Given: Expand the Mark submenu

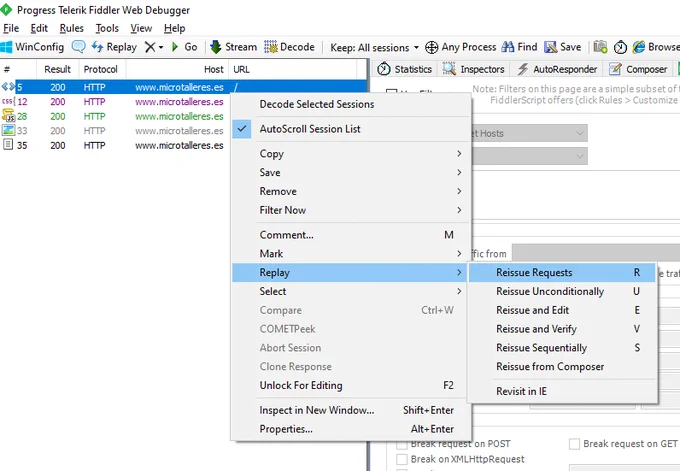Looking at the screenshot, I should [x=350, y=254].
